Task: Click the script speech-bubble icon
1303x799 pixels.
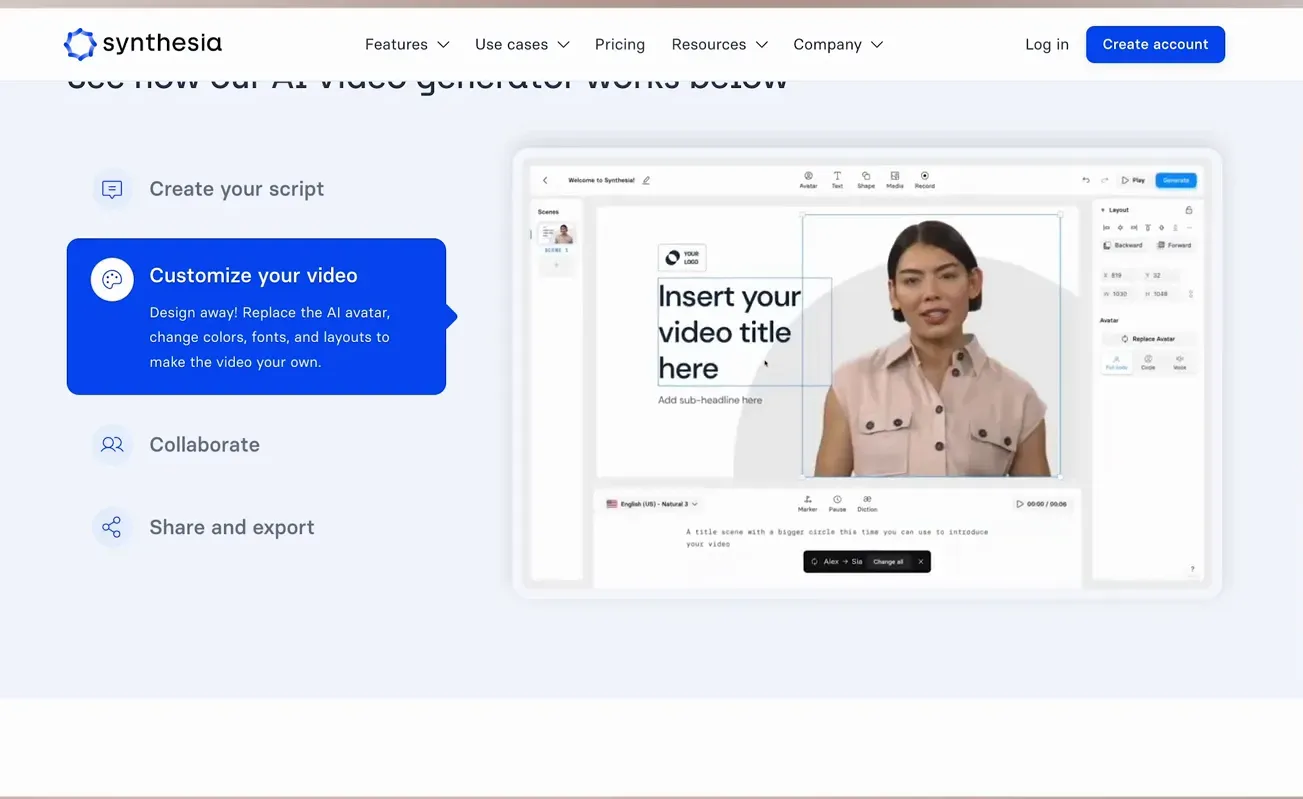Action: tap(112, 189)
